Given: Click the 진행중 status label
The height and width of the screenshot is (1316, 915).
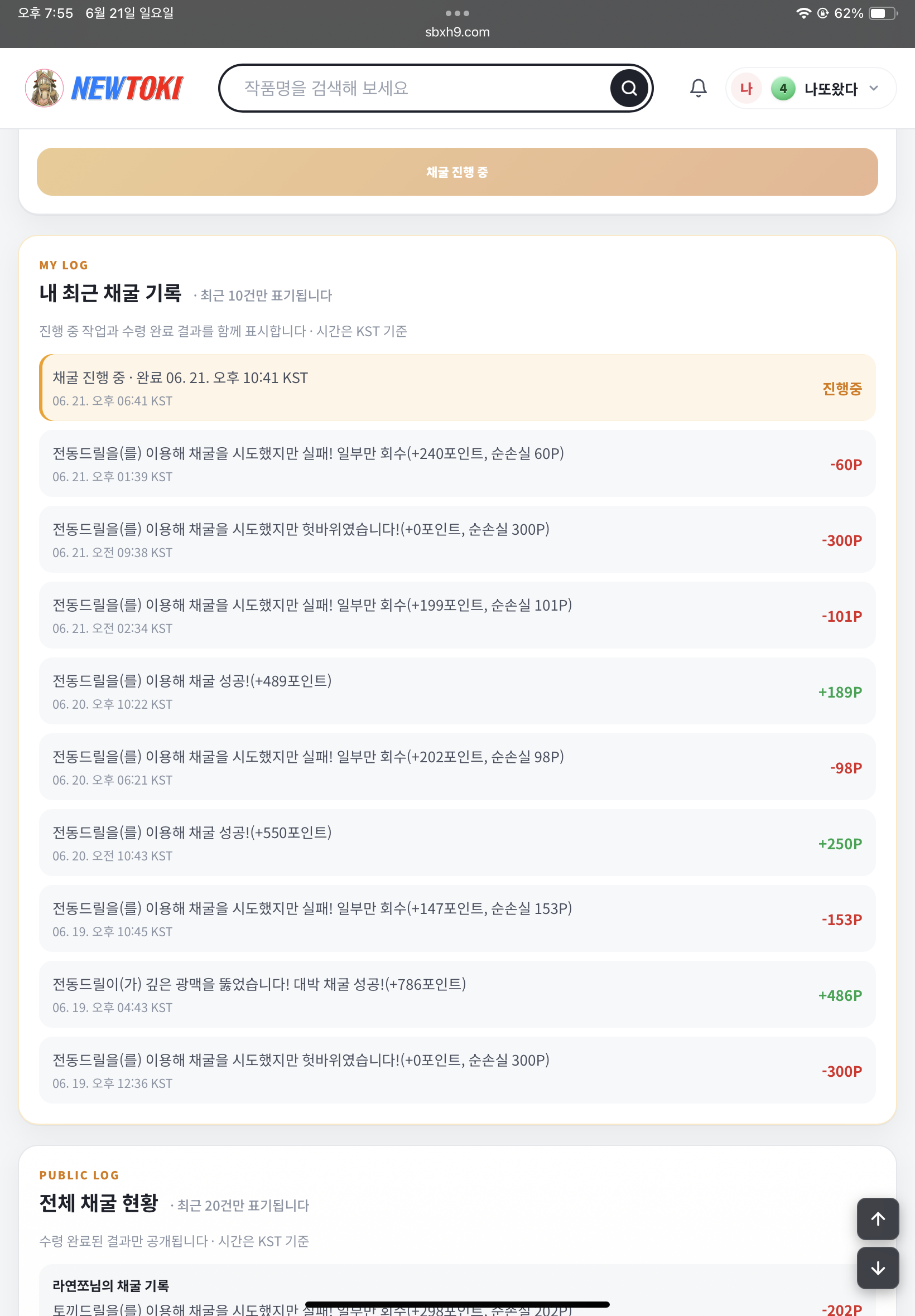Looking at the screenshot, I should (841, 389).
